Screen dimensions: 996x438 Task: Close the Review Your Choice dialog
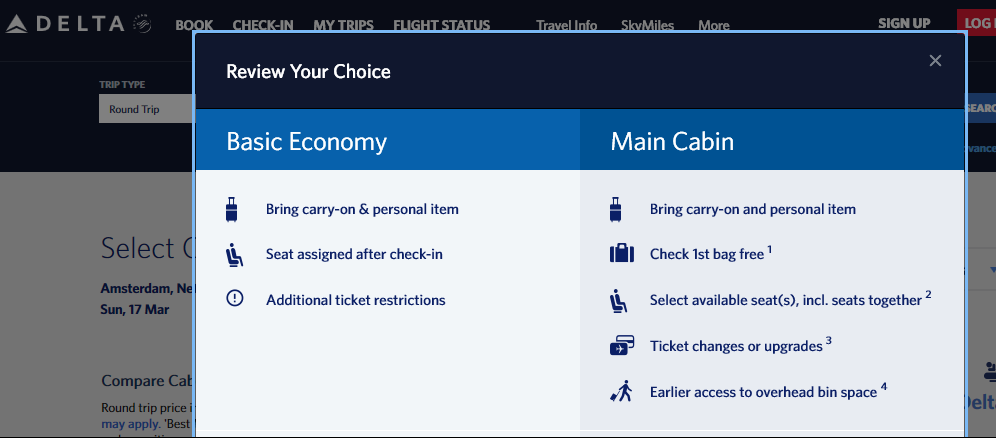click(x=935, y=61)
